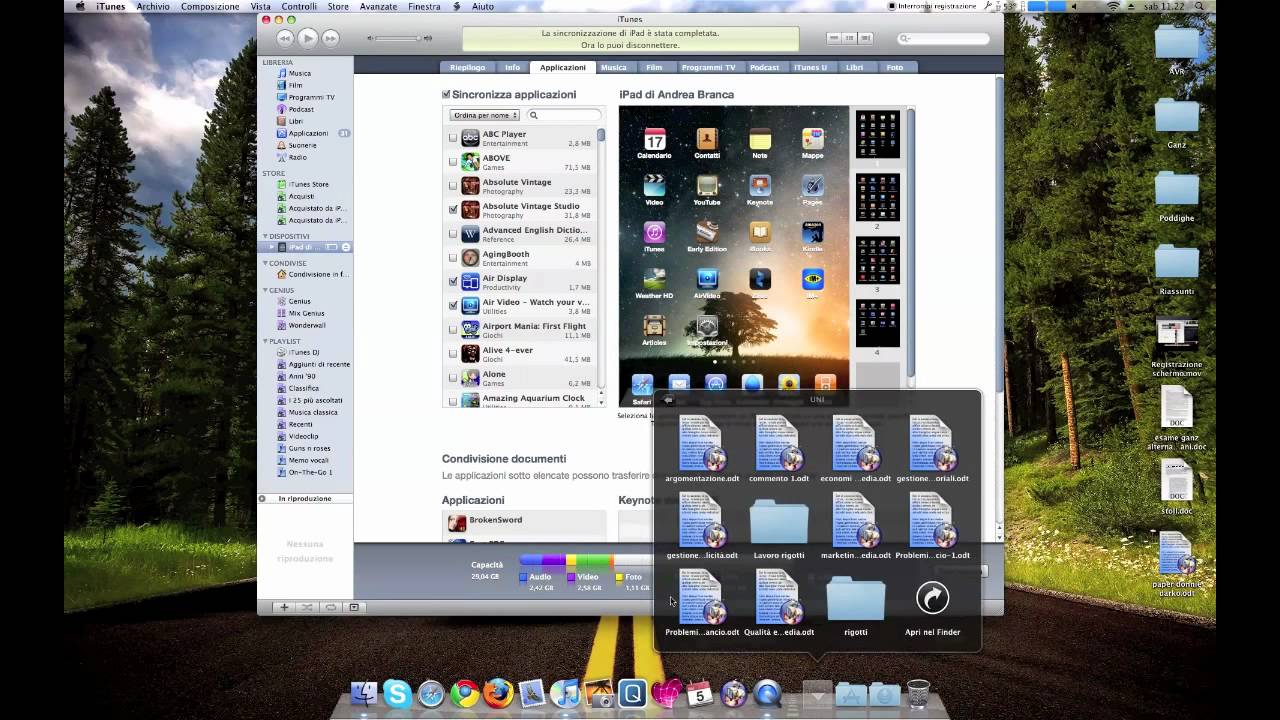
Task: Collapse the DISPOSITIVI section
Action: [265, 236]
